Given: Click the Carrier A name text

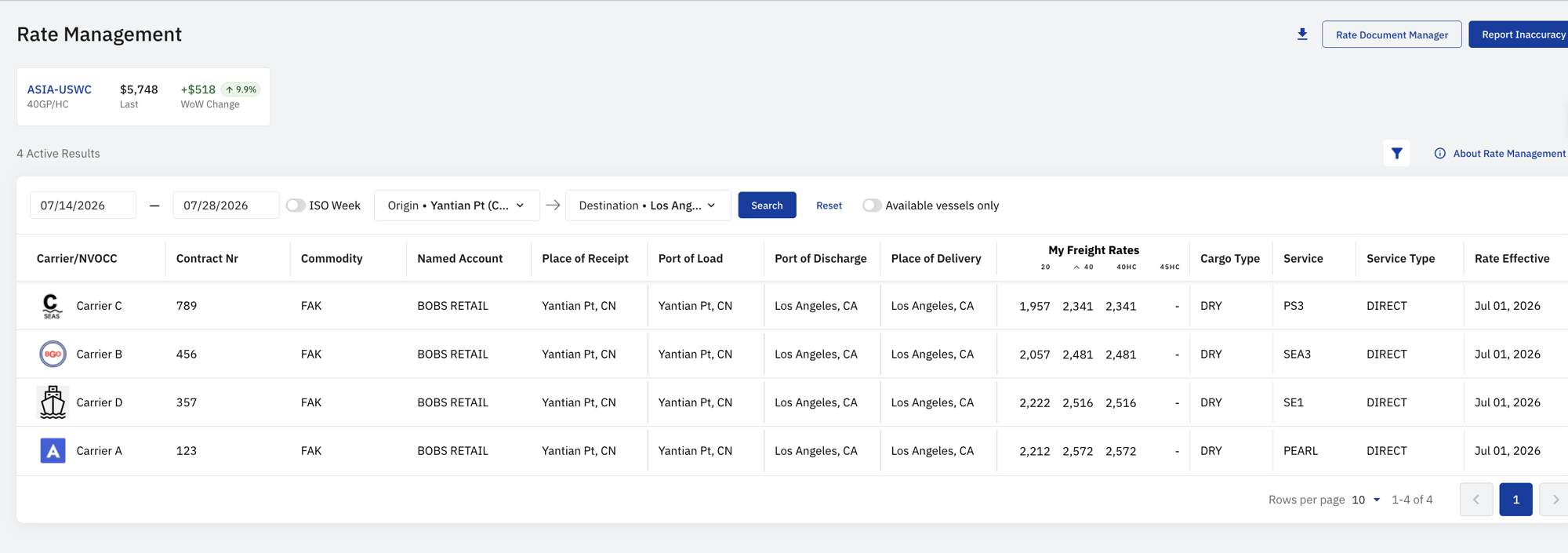Looking at the screenshot, I should pyautogui.click(x=99, y=451).
